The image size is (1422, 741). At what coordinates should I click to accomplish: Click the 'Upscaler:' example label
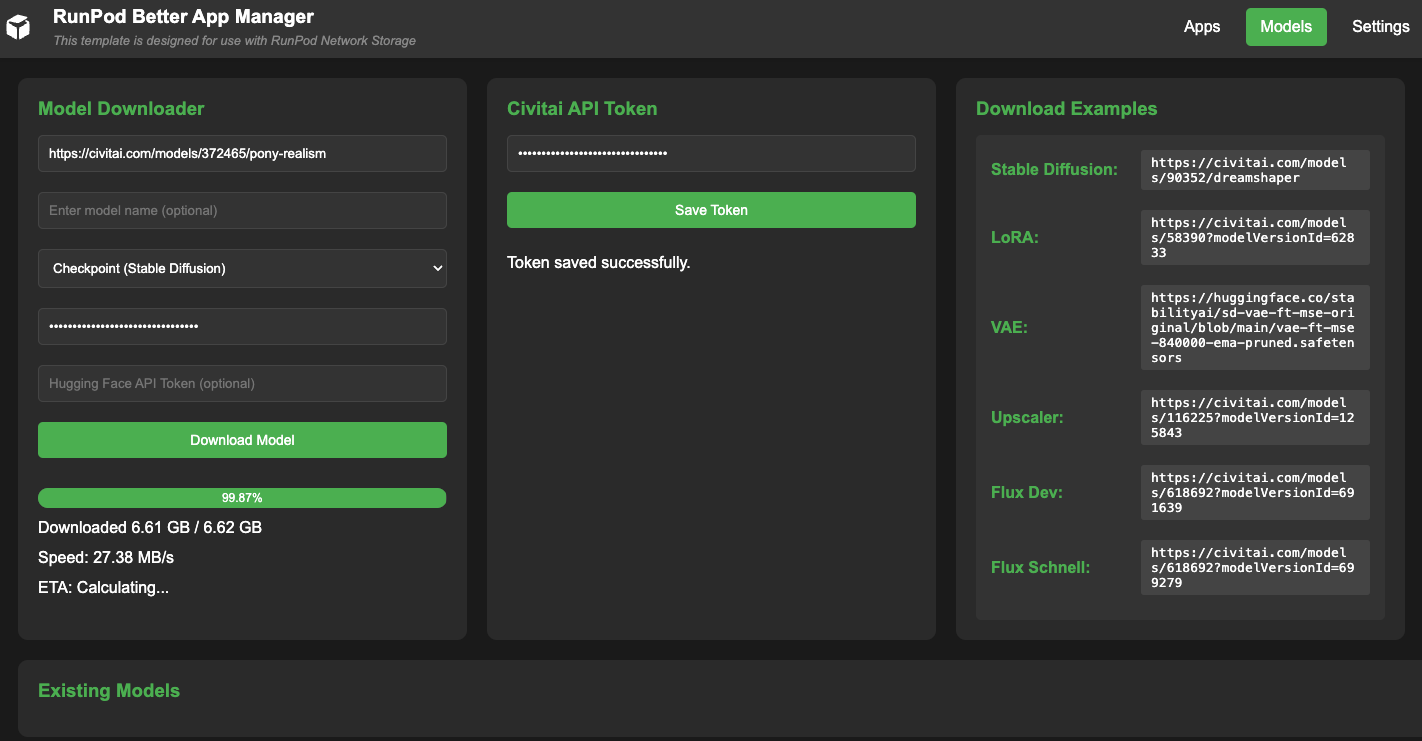(x=1027, y=418)
